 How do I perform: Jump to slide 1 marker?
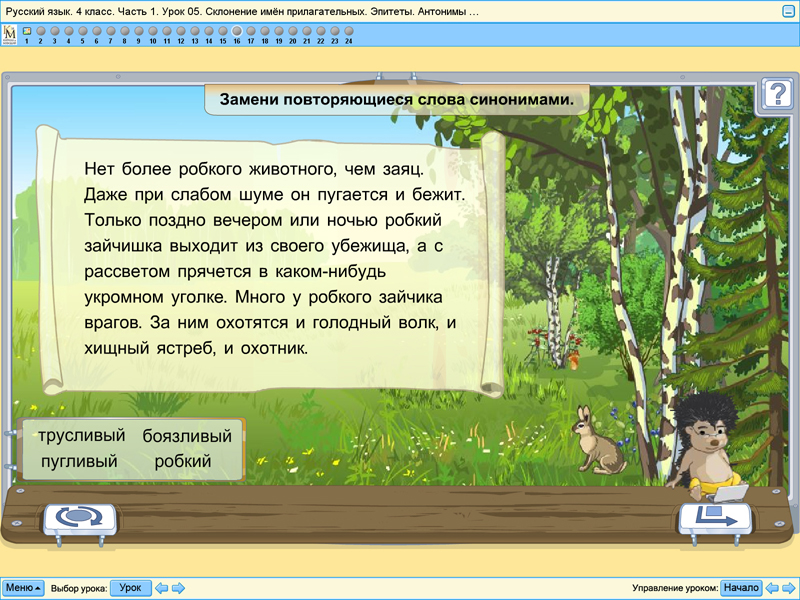click(x=26, y=32)
